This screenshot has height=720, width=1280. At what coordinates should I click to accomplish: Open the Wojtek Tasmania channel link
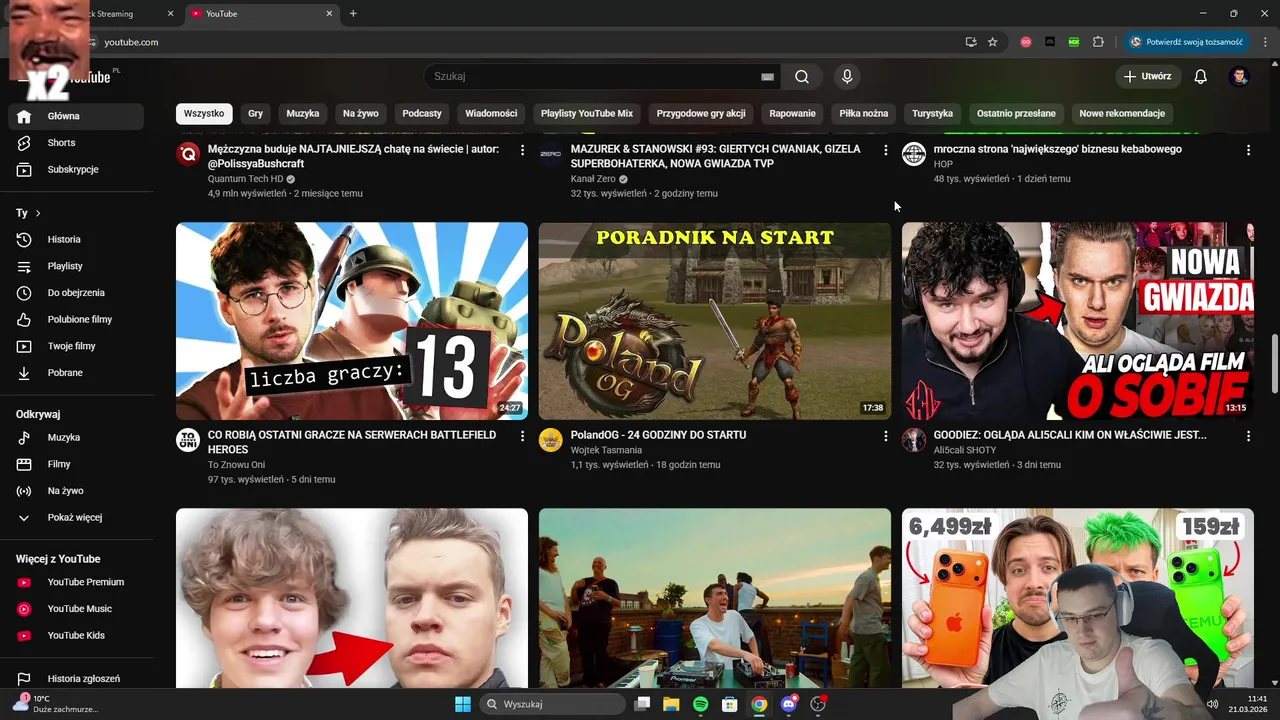[606, 450]
